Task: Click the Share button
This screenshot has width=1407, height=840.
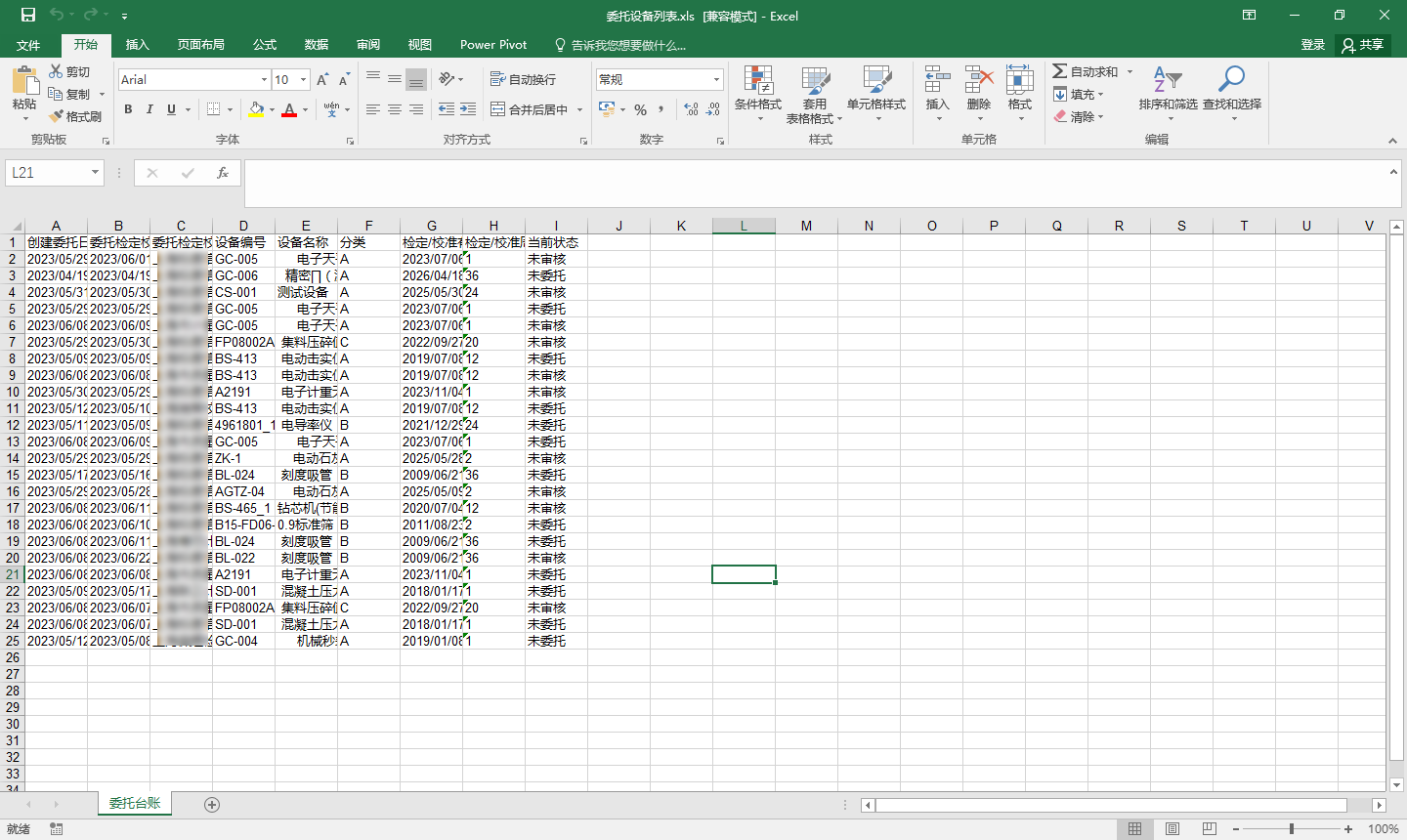Action: [1363, 45]
